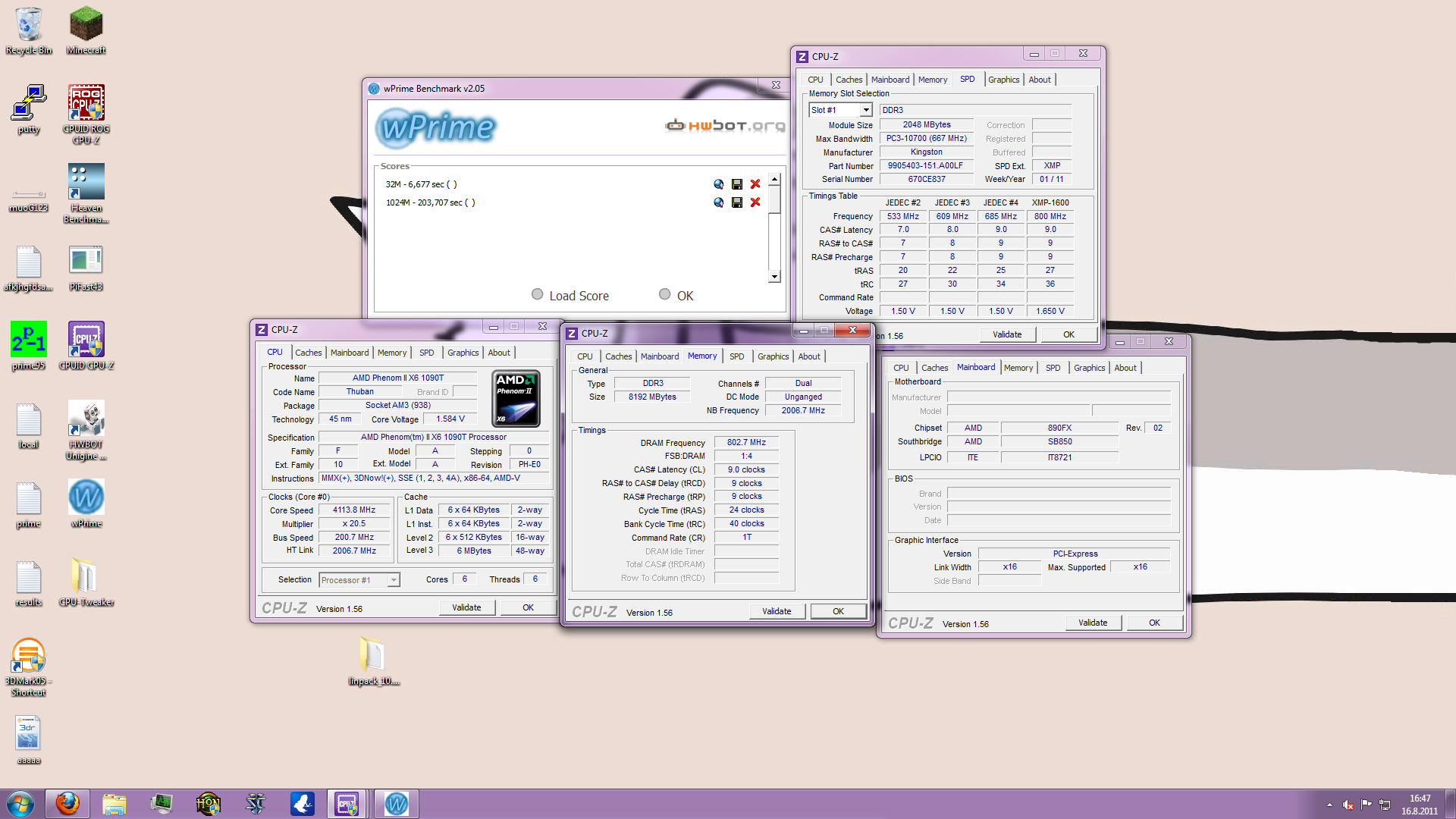The image size is (1456, 819).
Task: Open the CPU-Tweaker folder icon
Action: [x=86, y=582]
